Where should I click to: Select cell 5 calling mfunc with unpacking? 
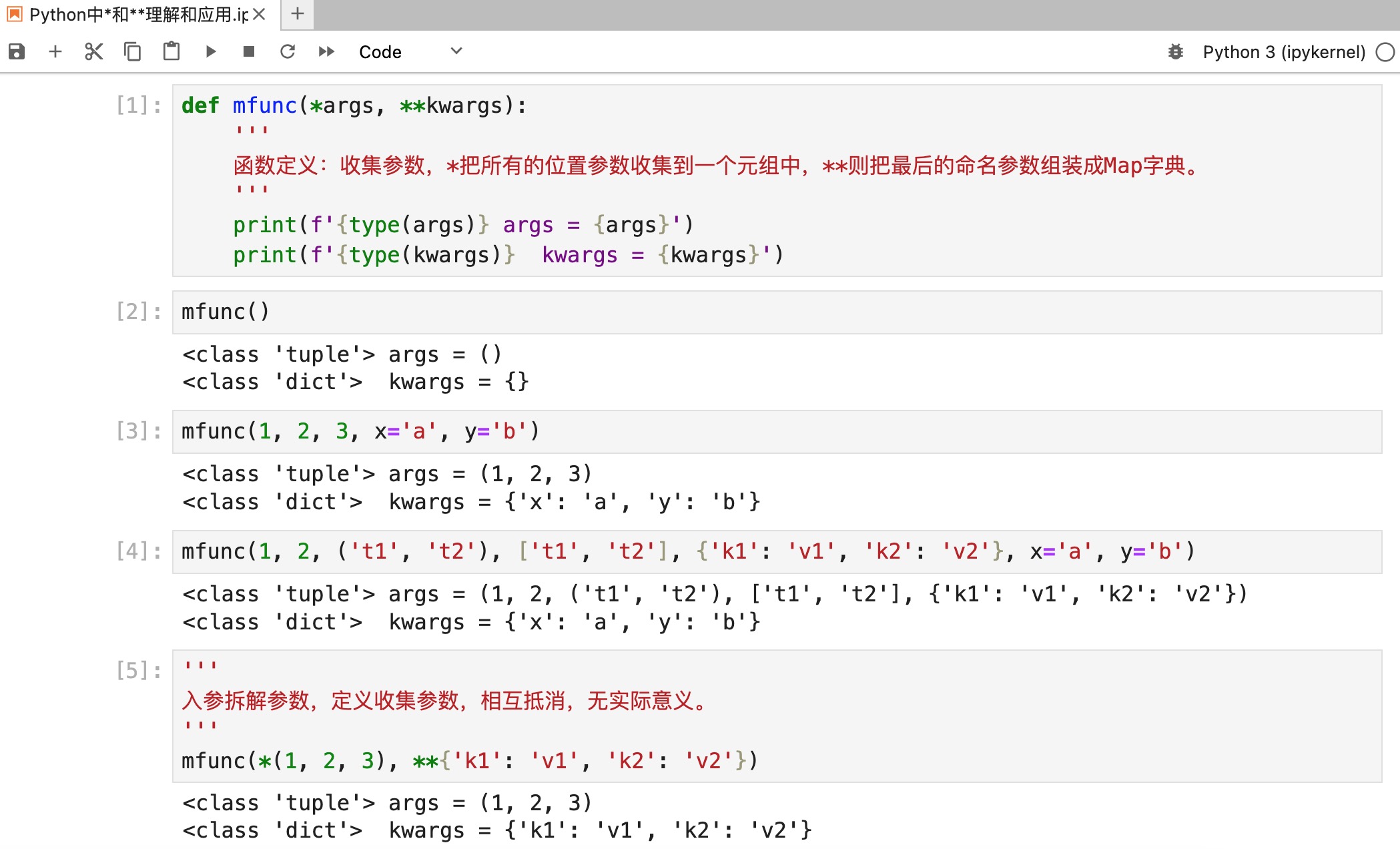coord(777,716)
